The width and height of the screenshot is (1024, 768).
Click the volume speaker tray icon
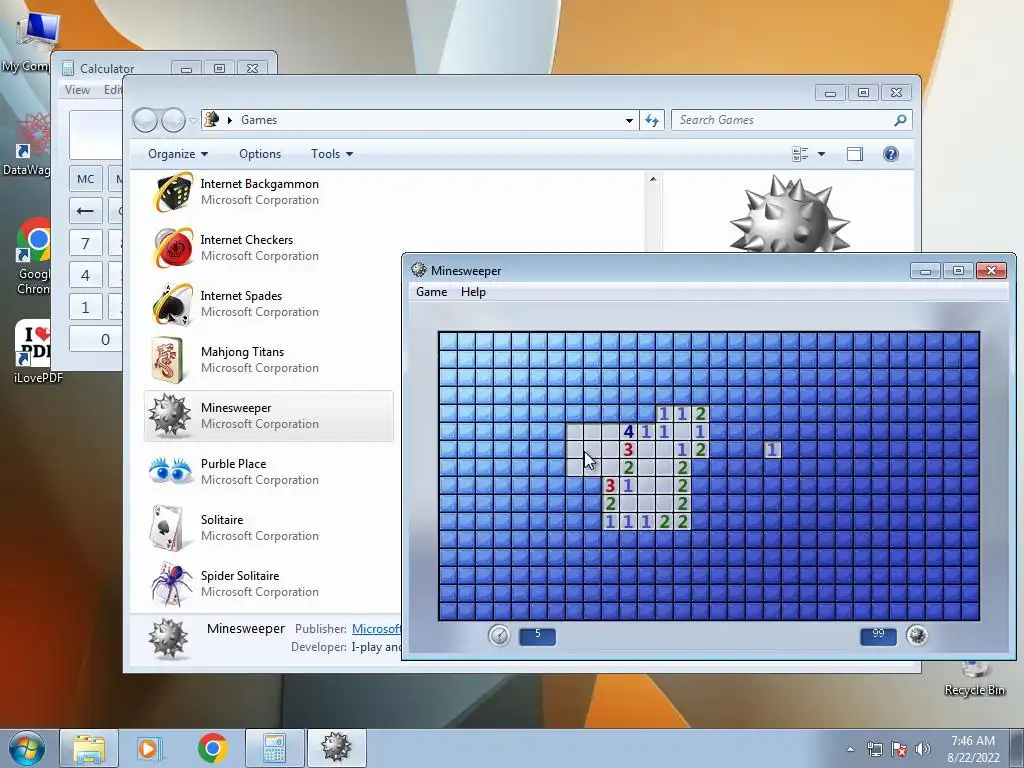click(922, 749)
